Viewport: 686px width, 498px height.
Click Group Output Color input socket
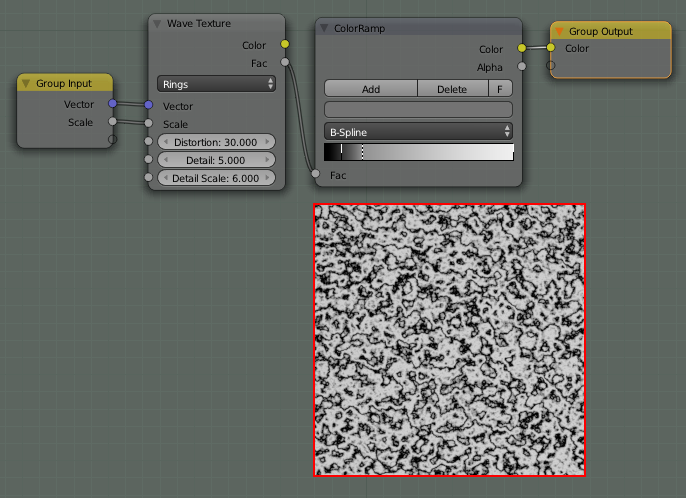551,47
